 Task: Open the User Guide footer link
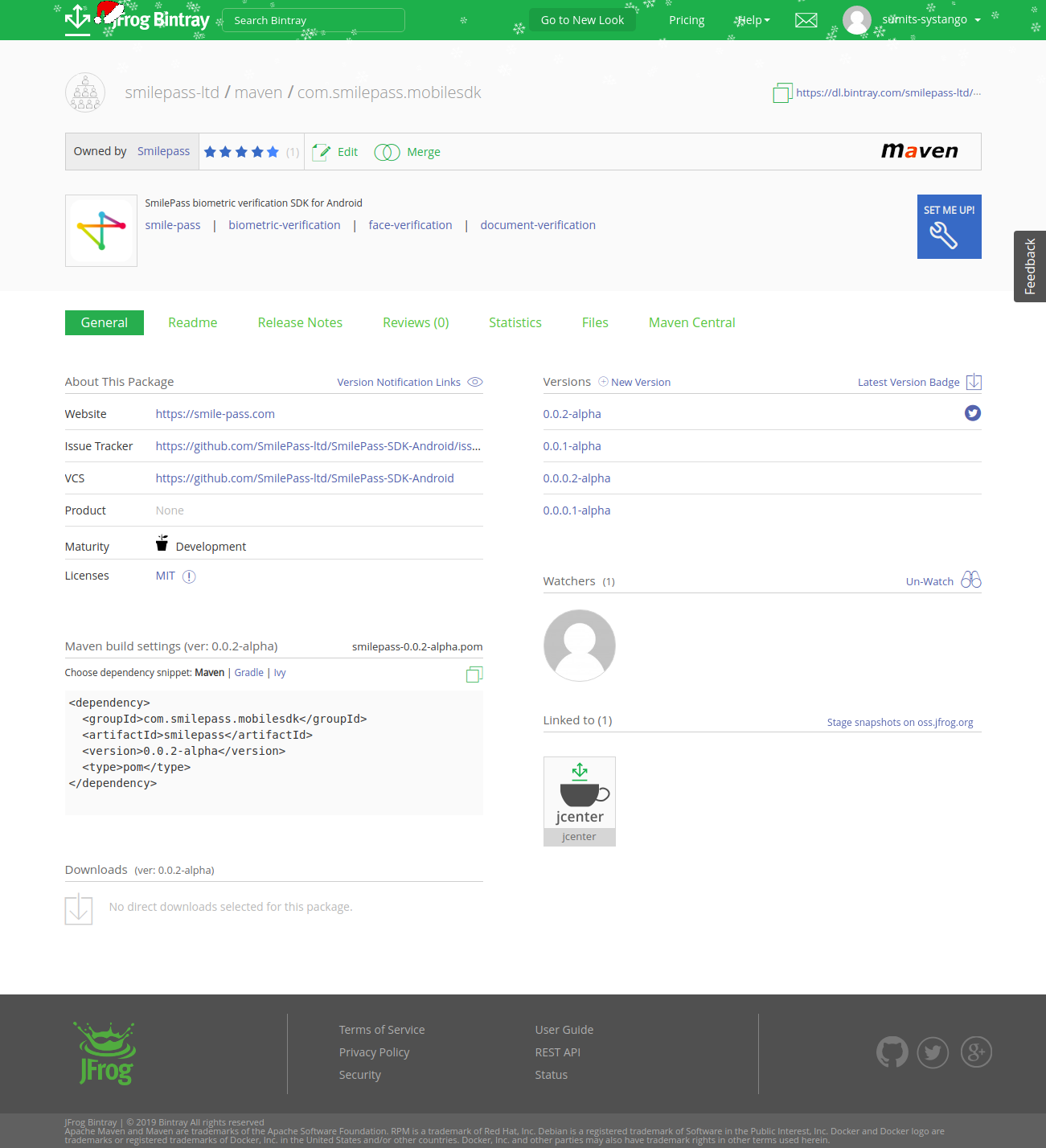pos(564,1030)
